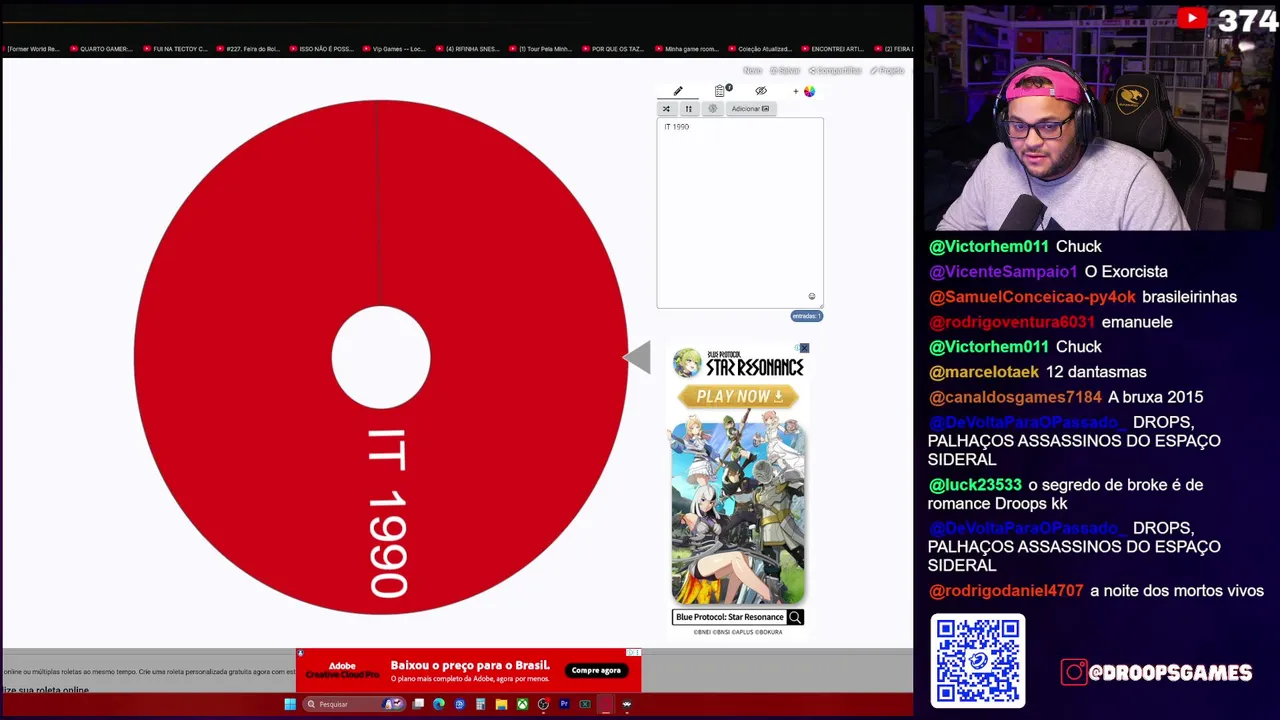
Task: Open the results clipboard tab
Action: [720, 91]
